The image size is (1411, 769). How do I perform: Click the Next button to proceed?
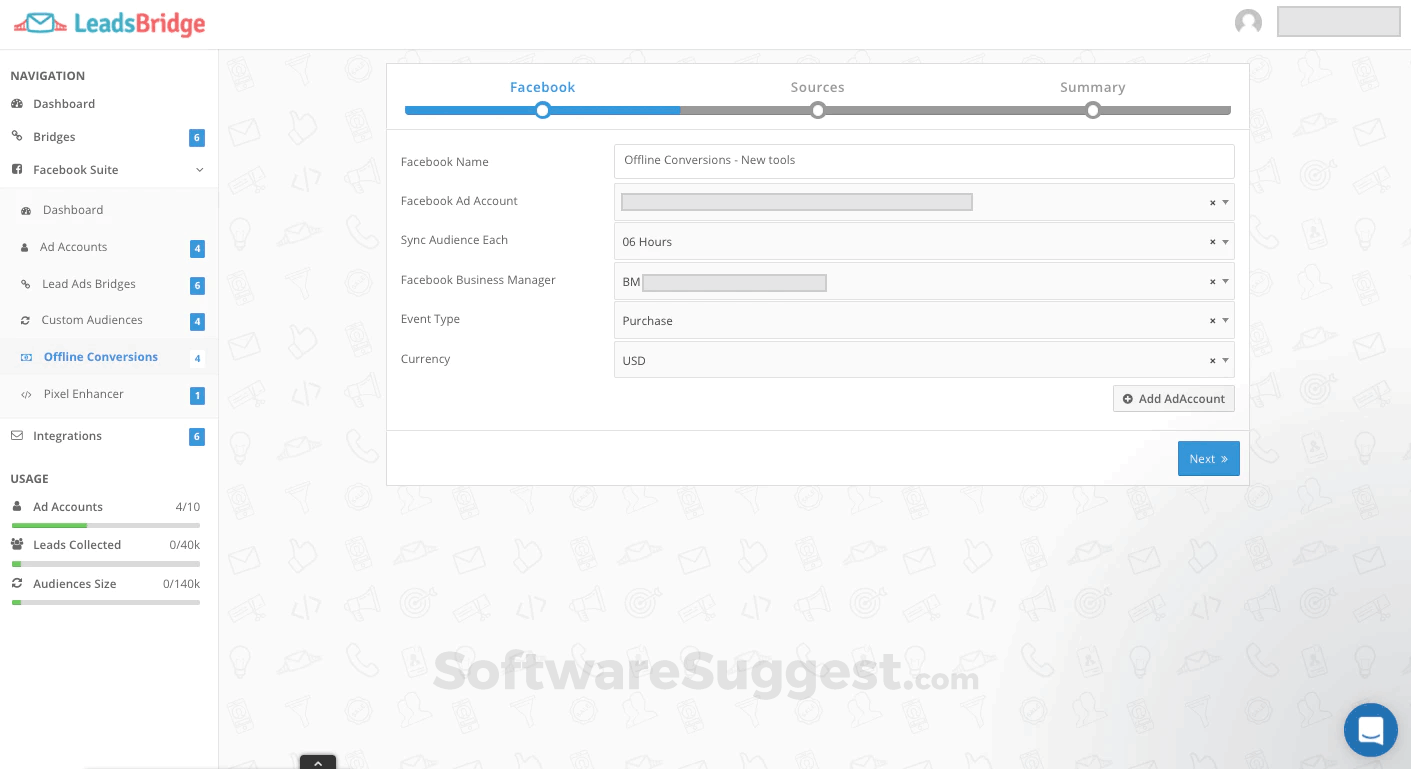[x=1208, y=458]
